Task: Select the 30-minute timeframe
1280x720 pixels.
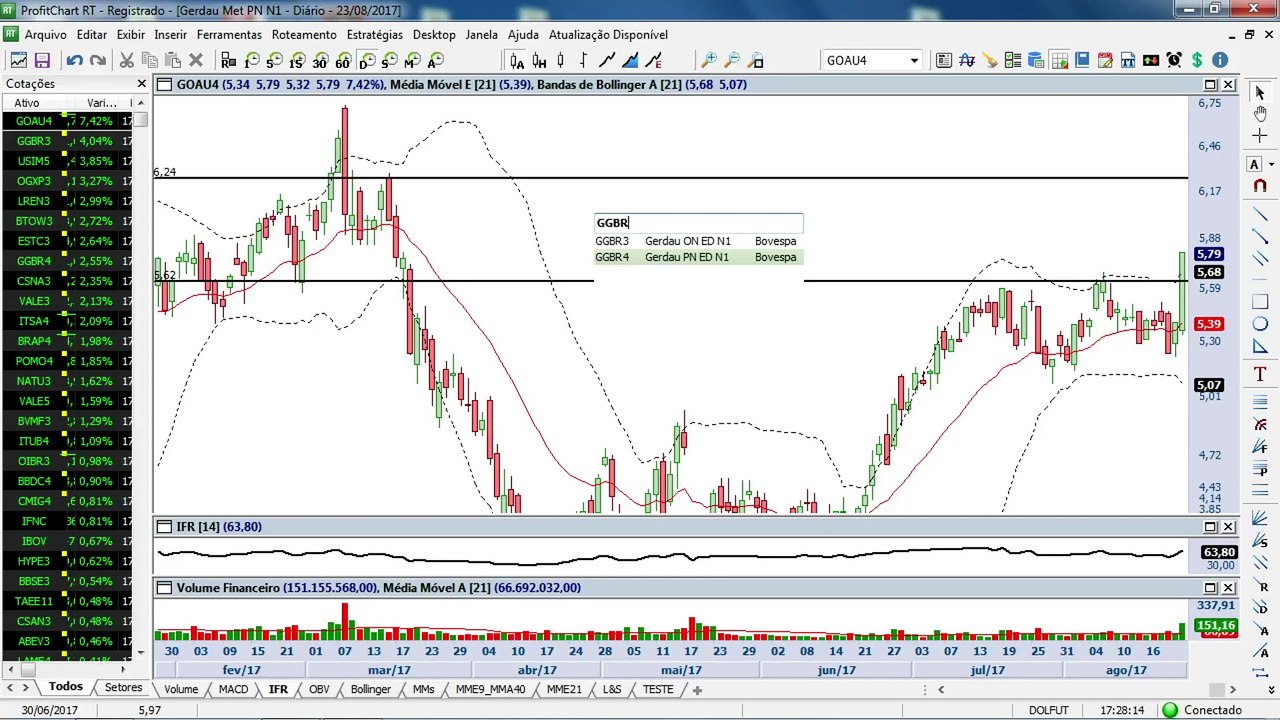Action: coord(319,60)
